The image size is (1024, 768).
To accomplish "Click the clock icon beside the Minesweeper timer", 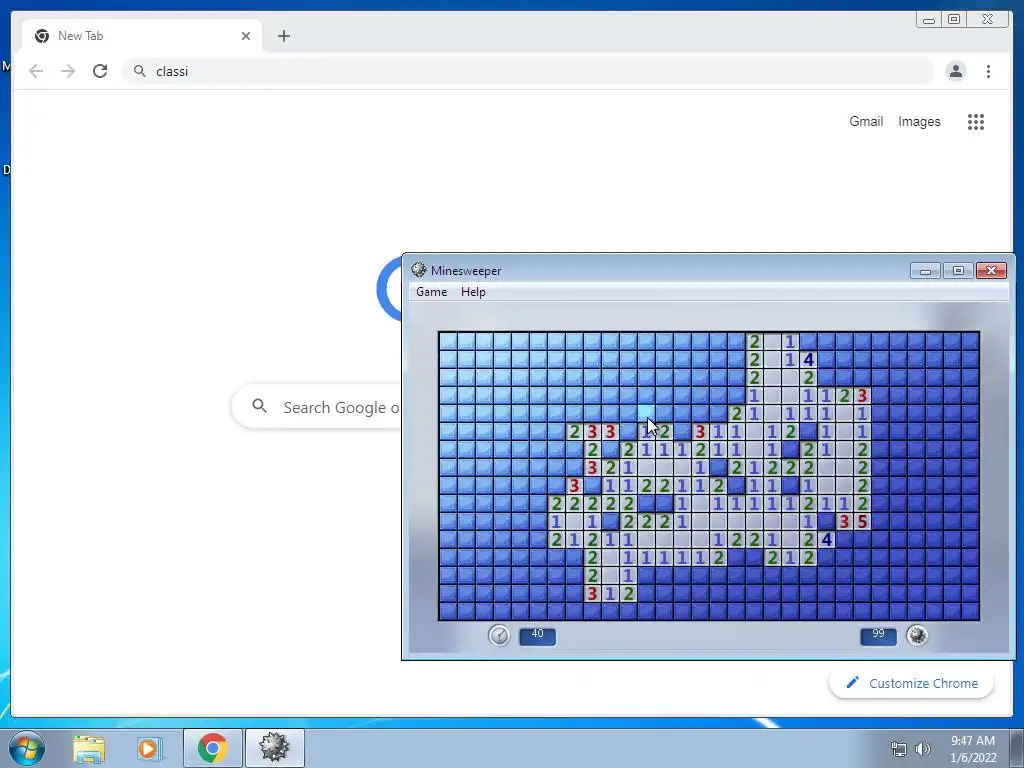I will (x=500, y=635).
